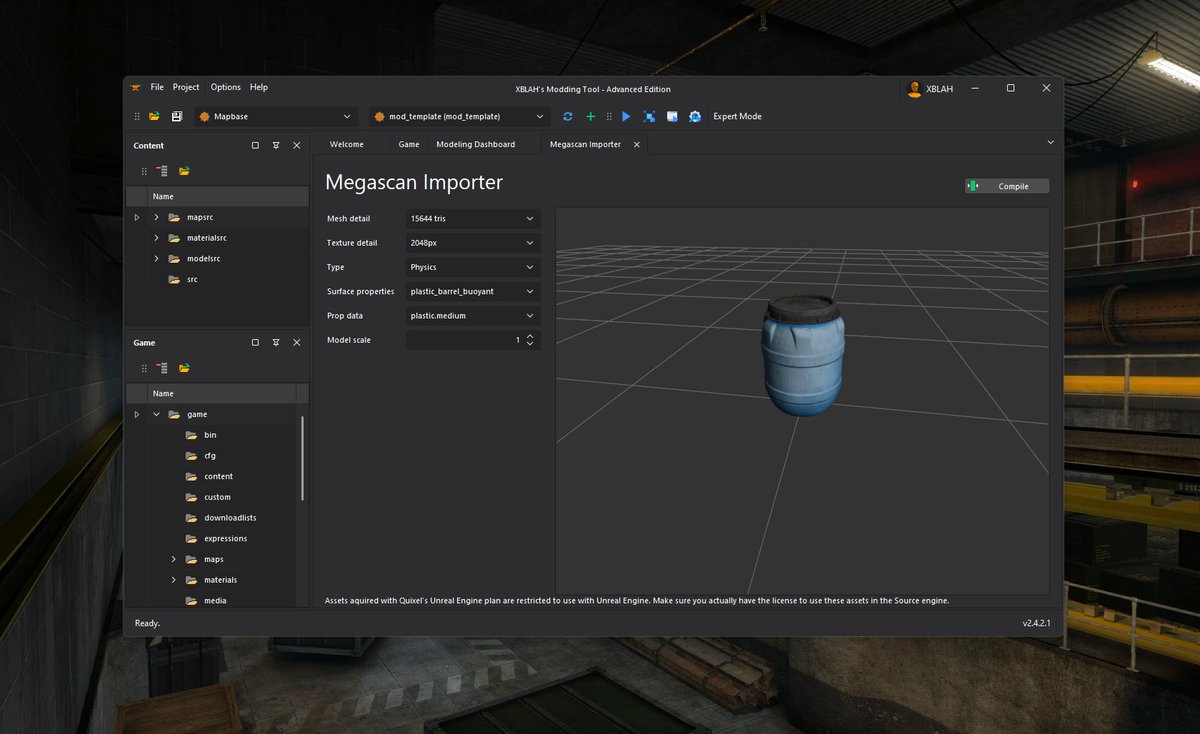The width and height of the screenshot is (1200, 734).
Task: Click the XBLAH user avatar icon
Action: click(x=914, y=89)
